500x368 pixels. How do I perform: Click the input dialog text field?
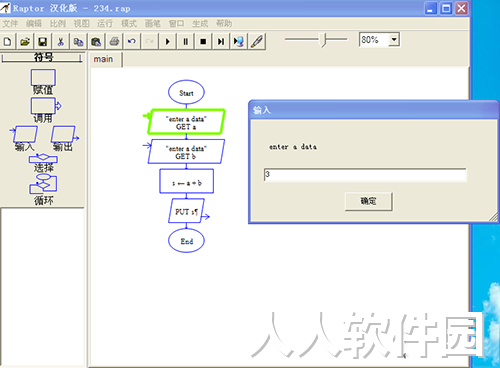coord(365,175)
